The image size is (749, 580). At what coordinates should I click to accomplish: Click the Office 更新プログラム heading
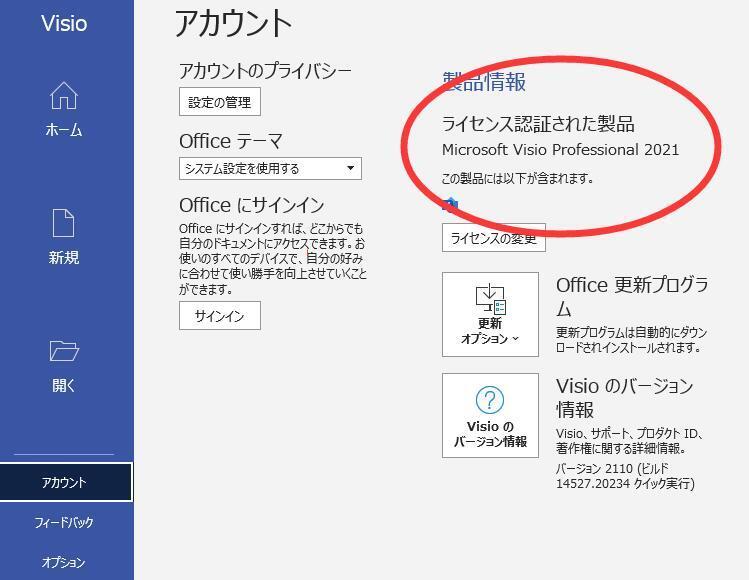coord(632,296)
